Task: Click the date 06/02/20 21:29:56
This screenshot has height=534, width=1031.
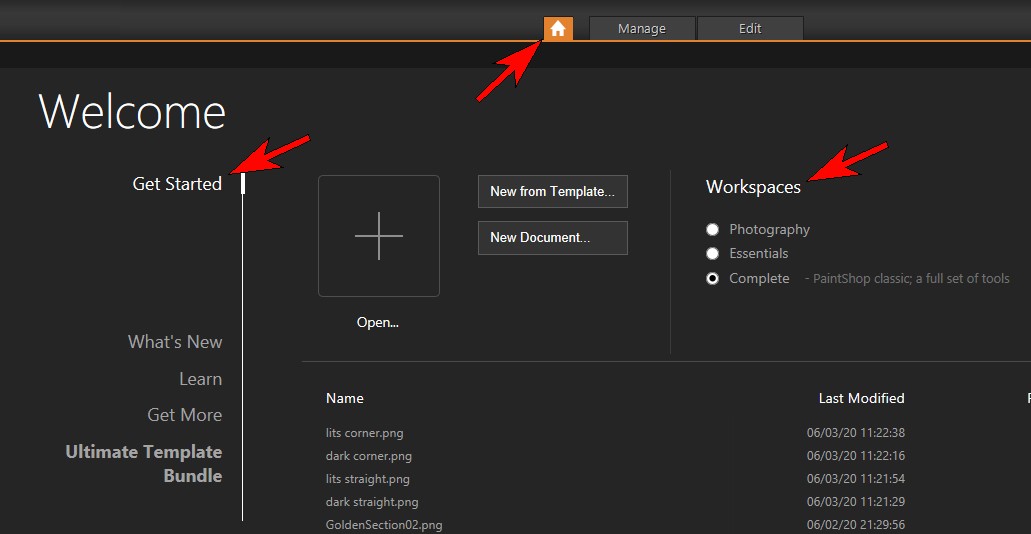Action: 856,525
